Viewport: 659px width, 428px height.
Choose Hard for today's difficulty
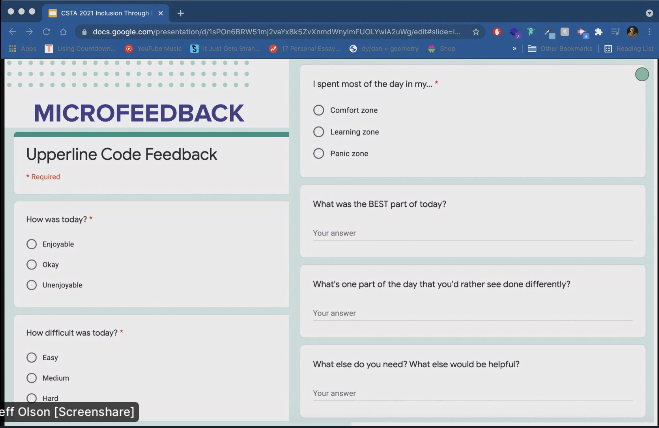[32, 398]
